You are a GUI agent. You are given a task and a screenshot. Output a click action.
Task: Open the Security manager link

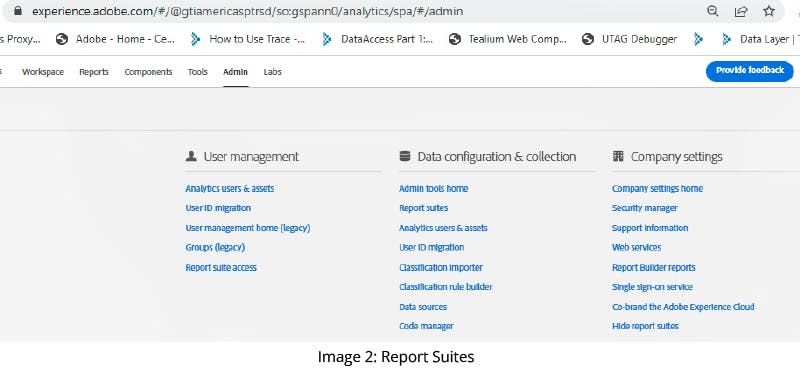tap(644, 208)
